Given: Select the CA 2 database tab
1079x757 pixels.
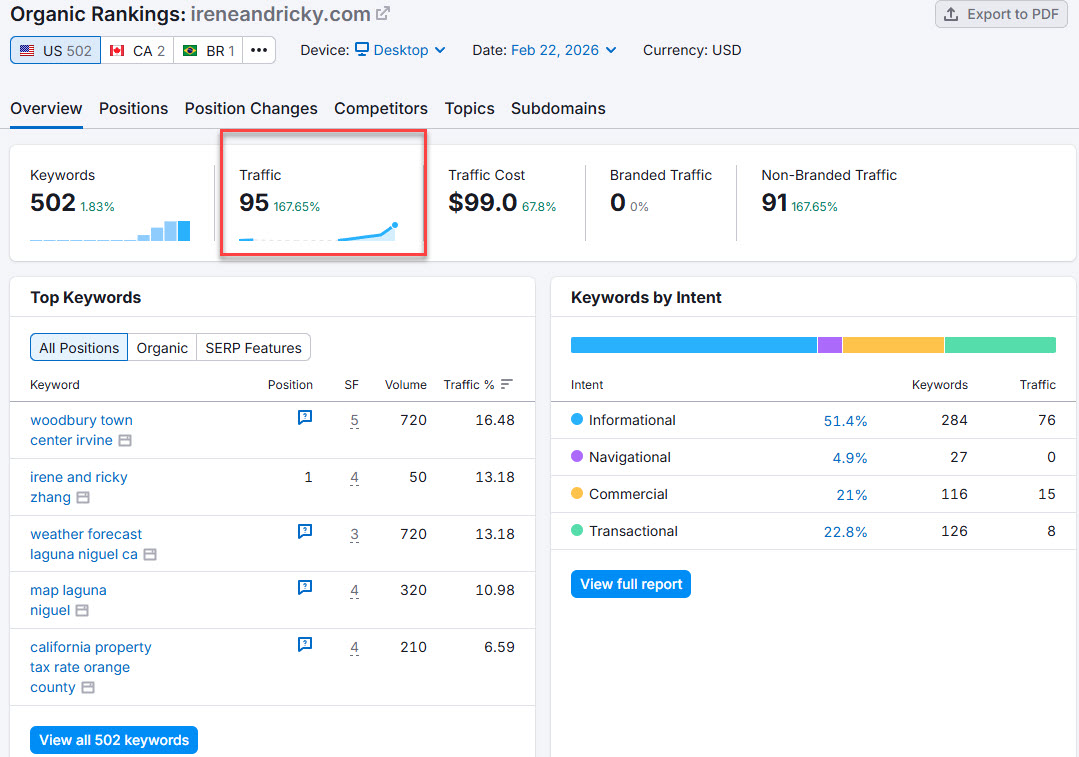Looking at the screenshot, I should click(x=138, y=50).
